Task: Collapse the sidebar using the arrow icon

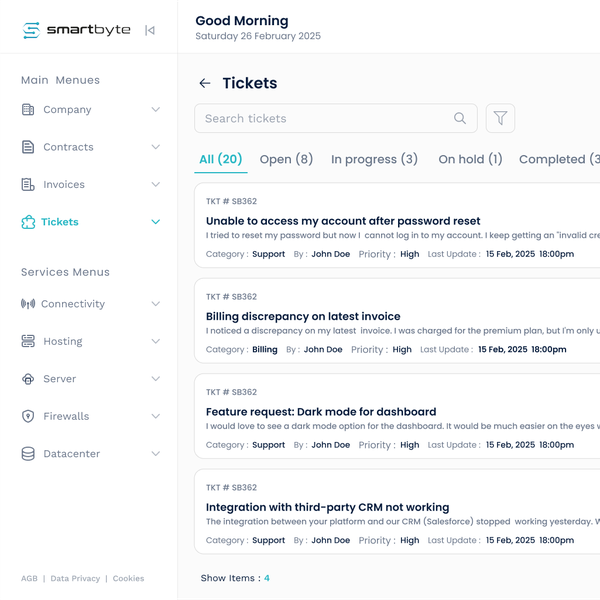Action: [150, 30]
